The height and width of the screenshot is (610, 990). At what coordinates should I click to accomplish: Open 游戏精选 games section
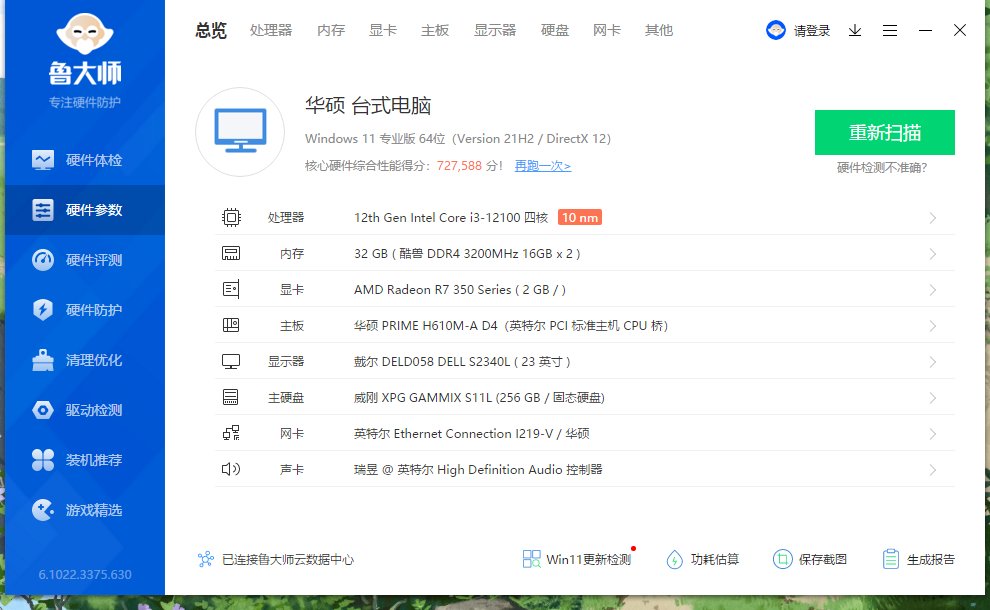85,510
